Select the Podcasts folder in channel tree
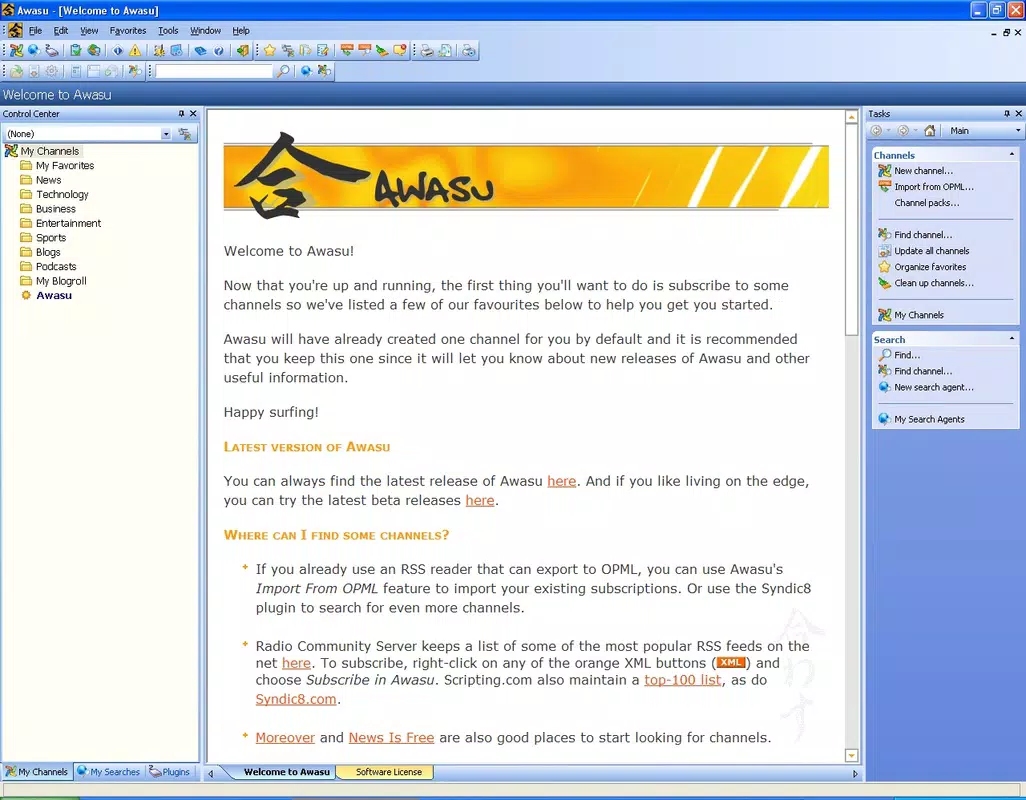1026x800 pixels. [56, 266]
